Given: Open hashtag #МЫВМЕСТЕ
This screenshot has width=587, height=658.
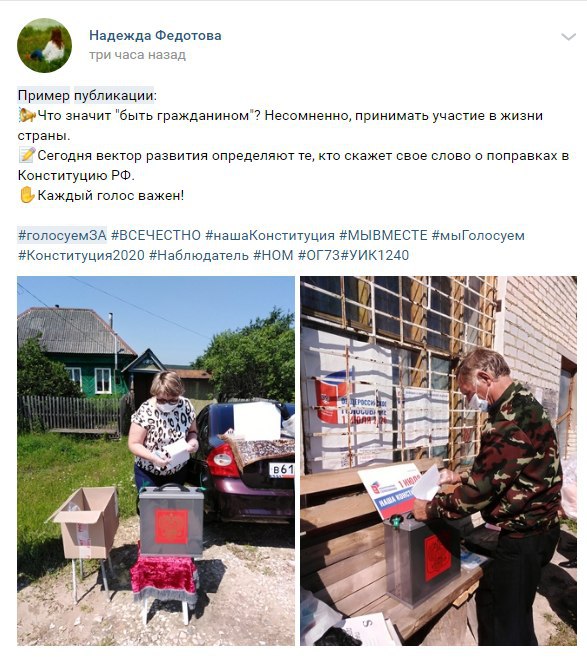Looking at the screenshot, I should point(383,235).
